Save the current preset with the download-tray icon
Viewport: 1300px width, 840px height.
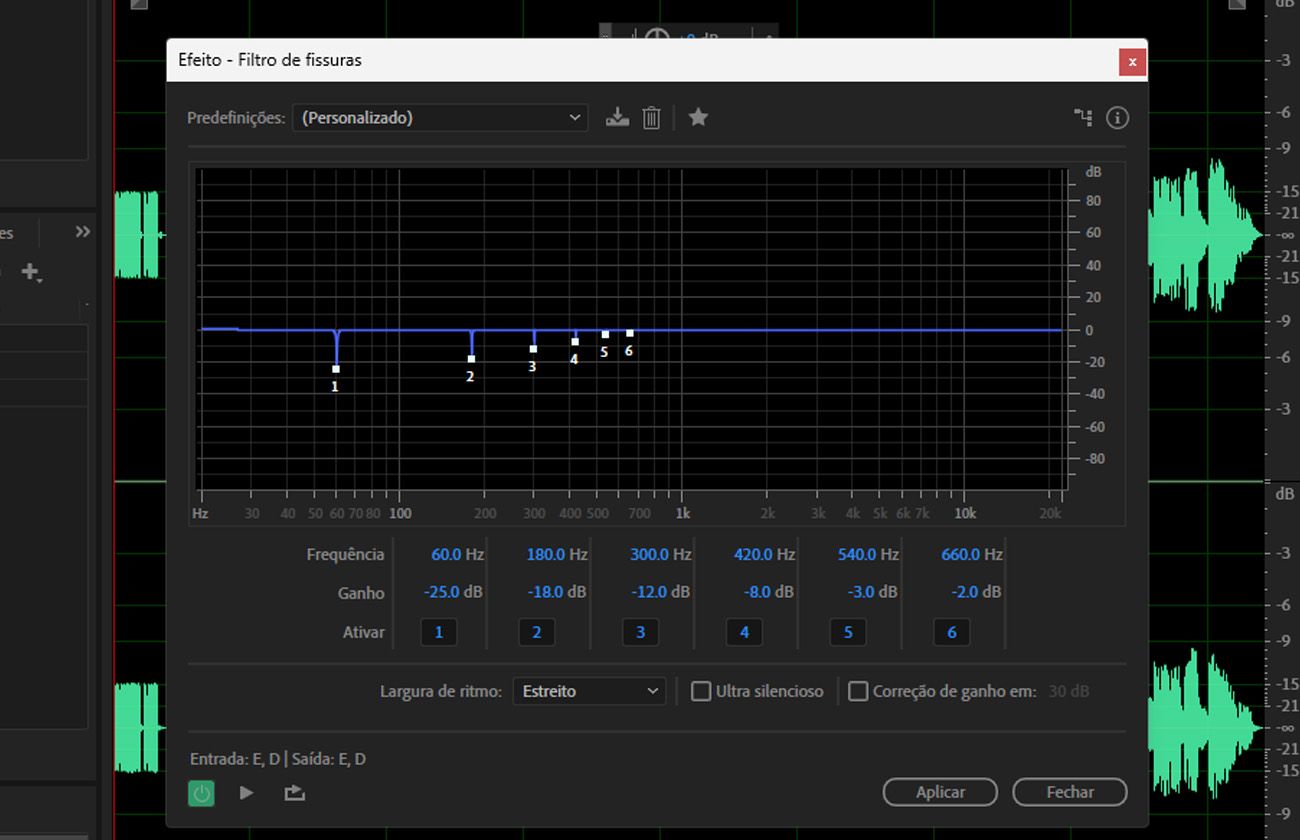(618, 117)
